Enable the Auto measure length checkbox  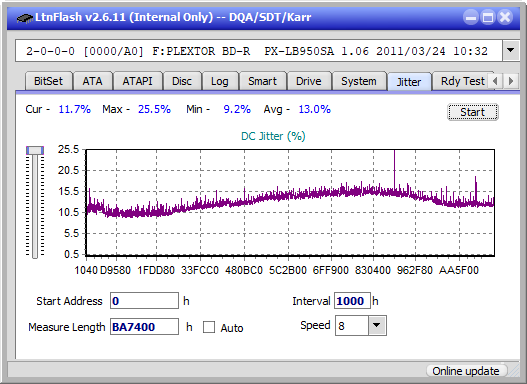(x=209, y=327)
